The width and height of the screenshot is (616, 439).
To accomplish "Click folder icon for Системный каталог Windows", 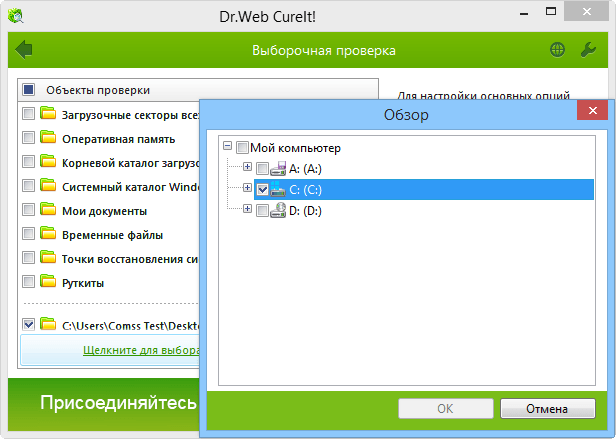I will pos(48,185).
